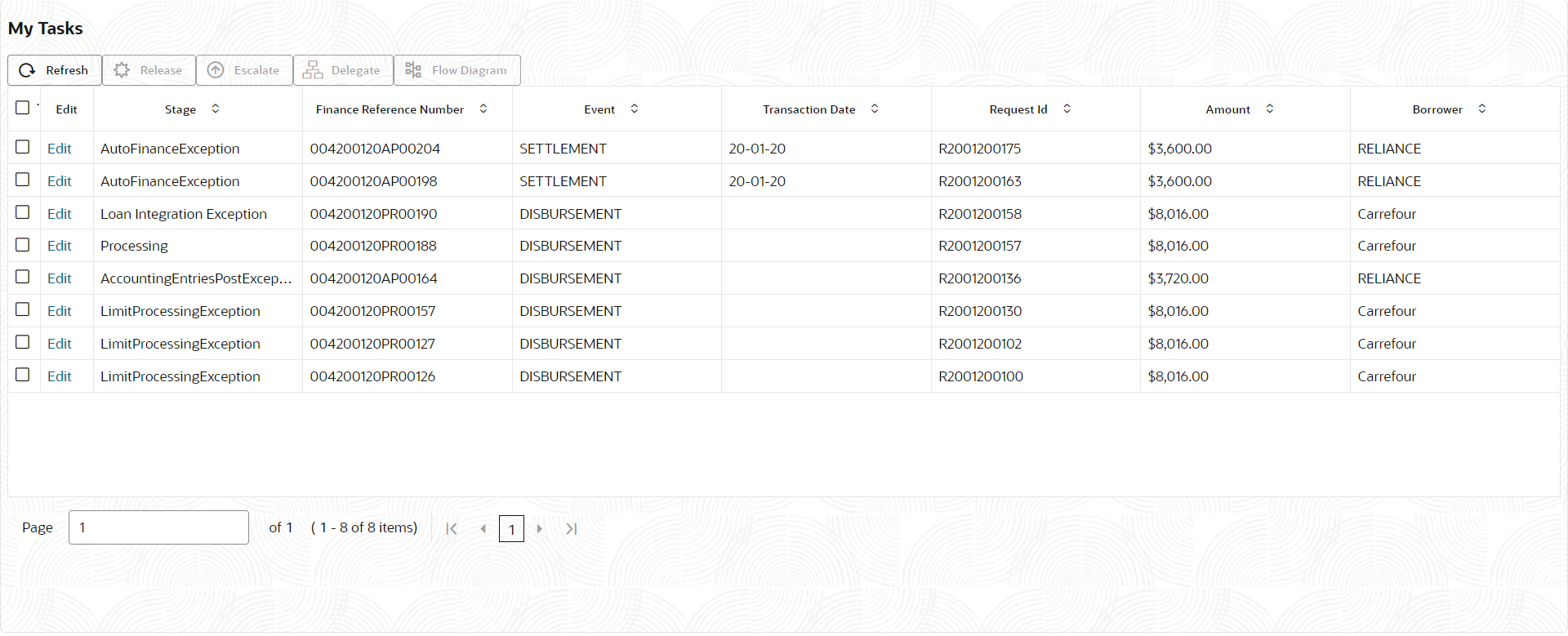The height and width of the screenshot is (636, 1568).
Task: Edit the task with request R2001200175
Action: pos(60,149)
